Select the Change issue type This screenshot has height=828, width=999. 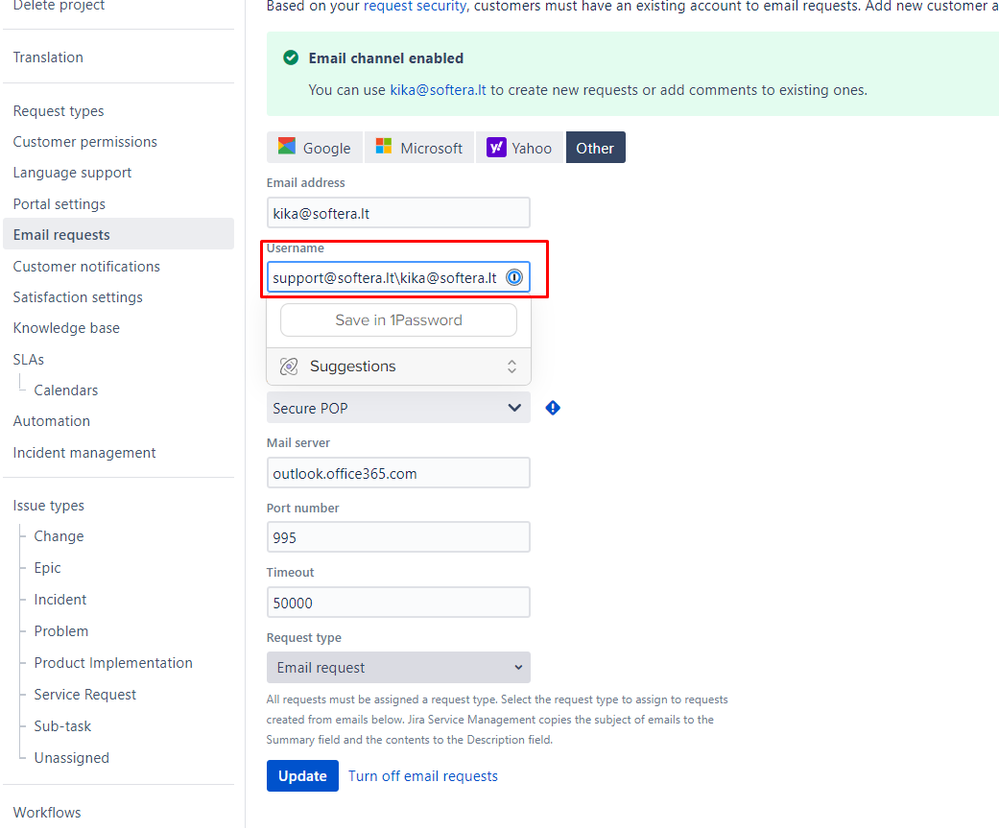[x=59, y=536]
